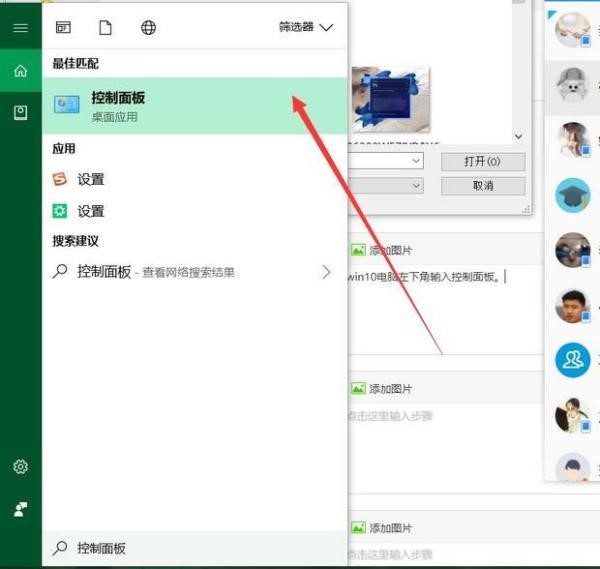
Task: Click the resize grip of file dialog
Action: pos(526,209)
